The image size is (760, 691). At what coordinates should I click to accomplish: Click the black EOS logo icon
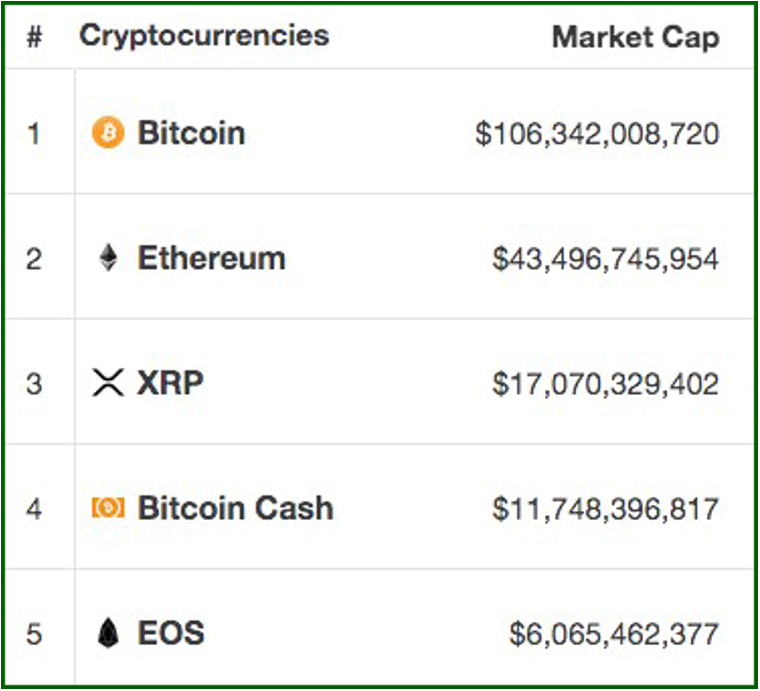click(x=108, y=632)
